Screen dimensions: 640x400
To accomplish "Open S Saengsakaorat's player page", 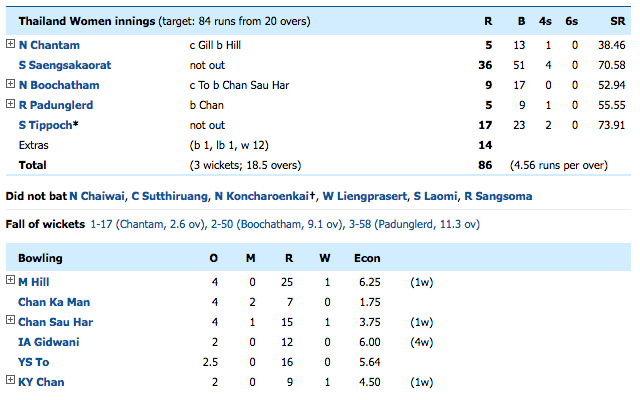I will [x=65, y=65].
